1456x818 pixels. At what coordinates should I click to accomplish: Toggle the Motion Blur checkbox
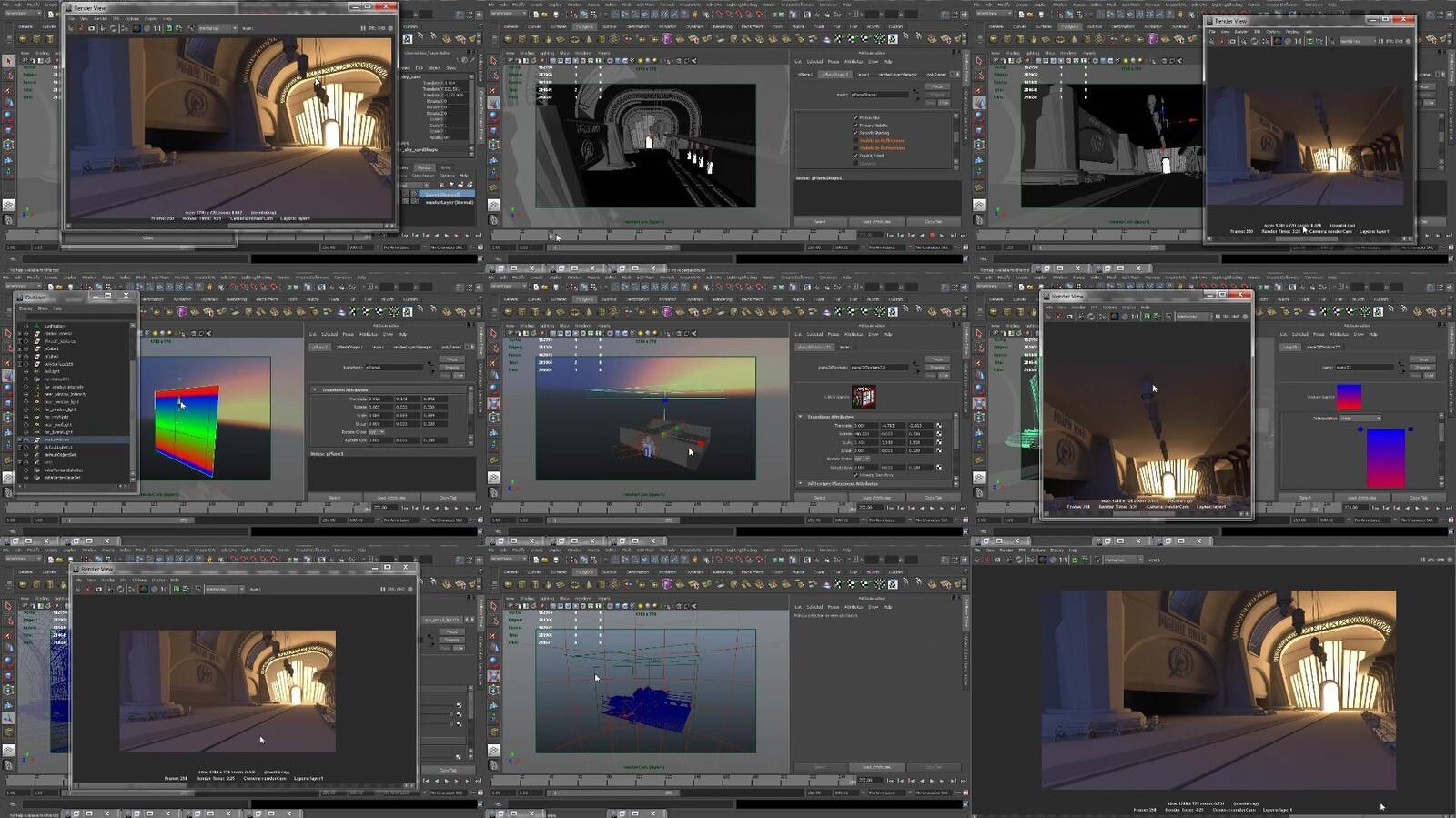[x=855, y=118]
